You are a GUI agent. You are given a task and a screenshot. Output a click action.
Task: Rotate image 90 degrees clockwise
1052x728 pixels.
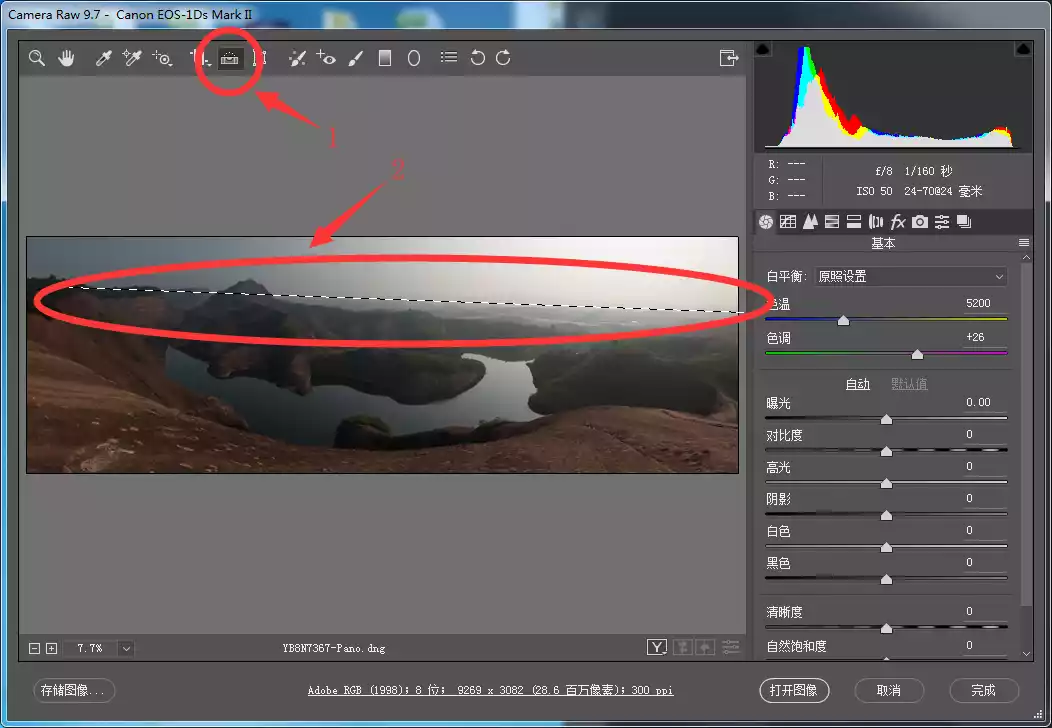click(503, 58)
